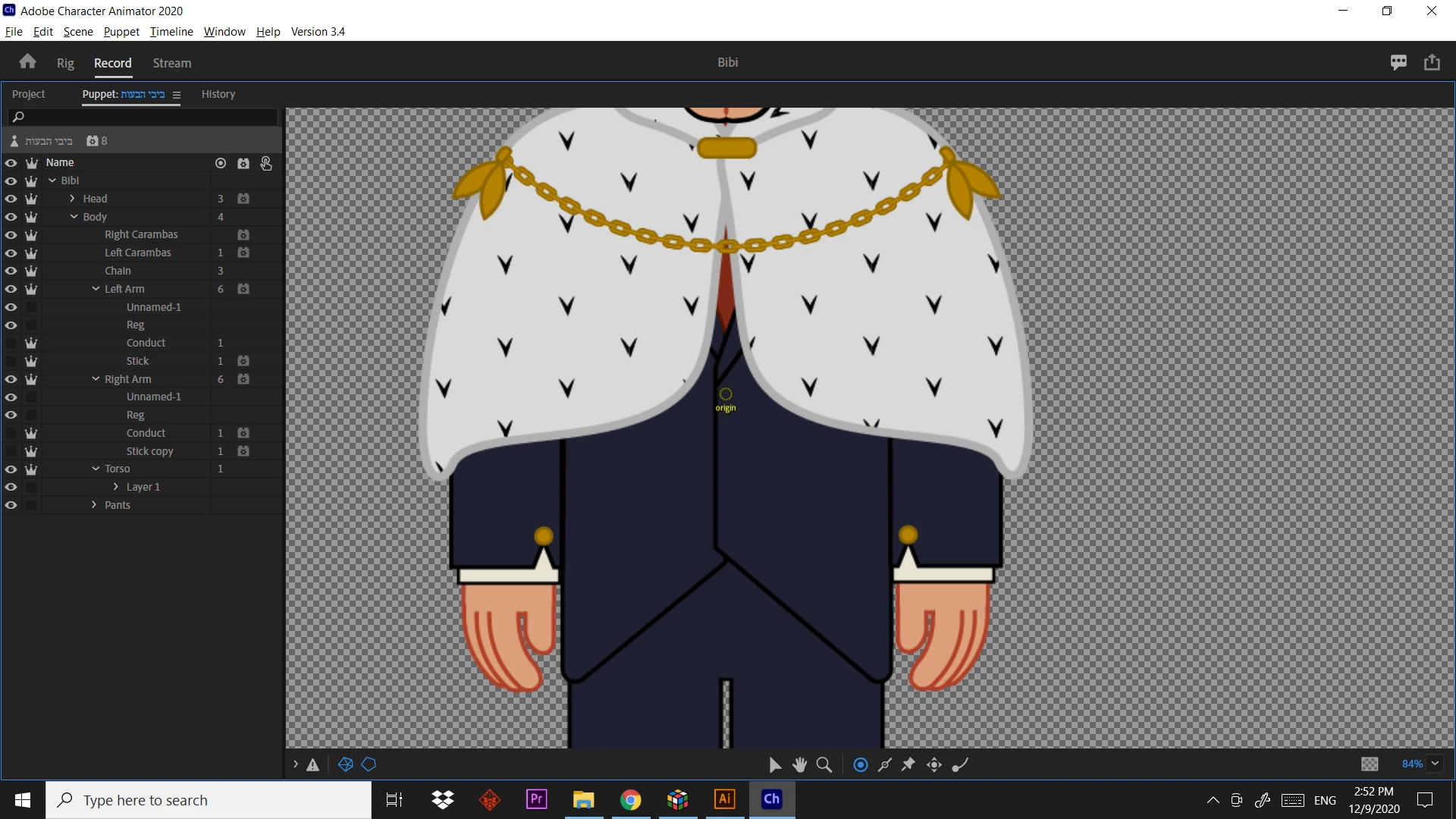
Task: Select the Hand tool
Action: [x=799, y=764]
